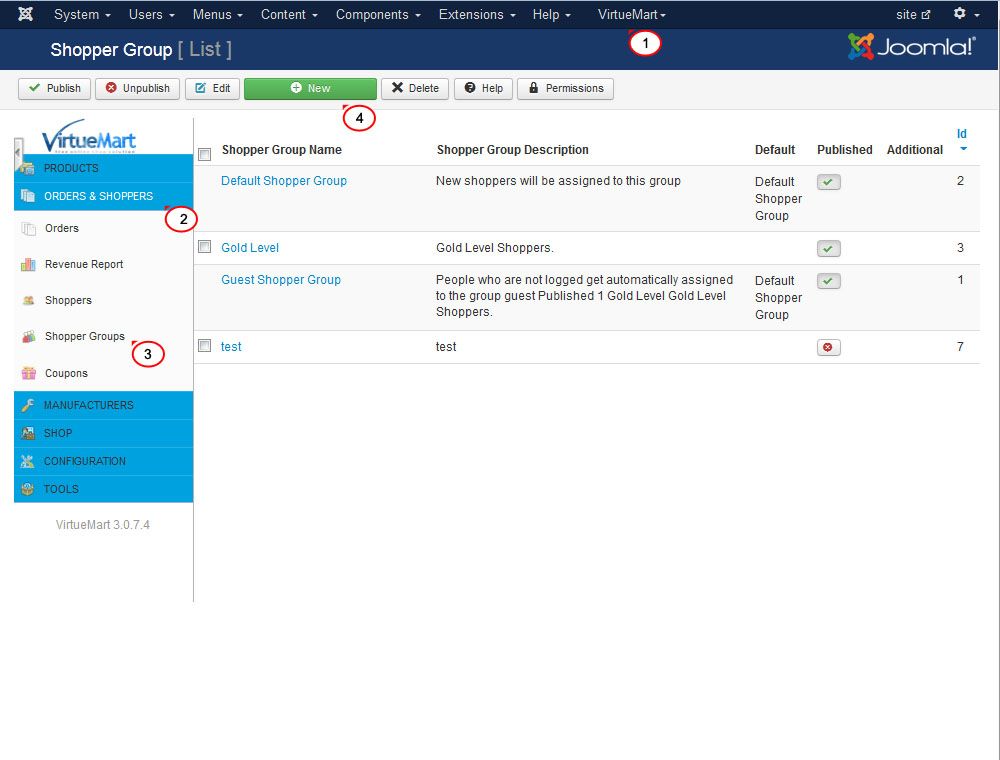
Task: Click the Joomla home icon in top bar
Action: (26, 14)
